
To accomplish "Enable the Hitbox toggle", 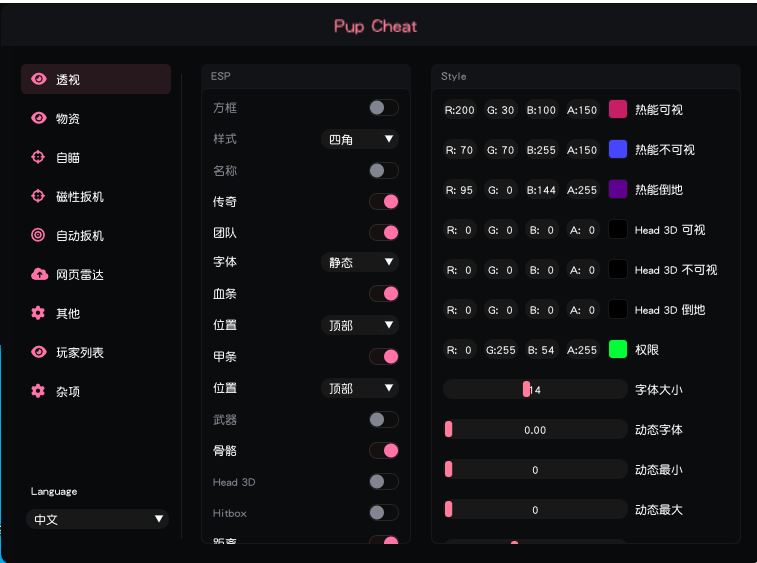I will [x=383, y=513].
